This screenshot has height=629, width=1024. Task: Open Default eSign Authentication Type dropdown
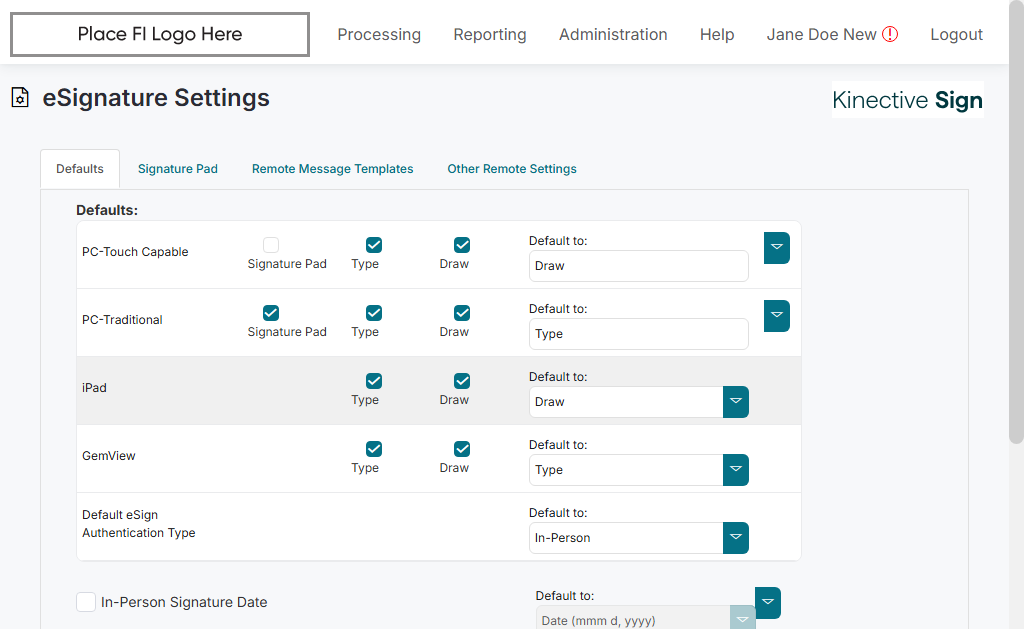tap(736, 538)
